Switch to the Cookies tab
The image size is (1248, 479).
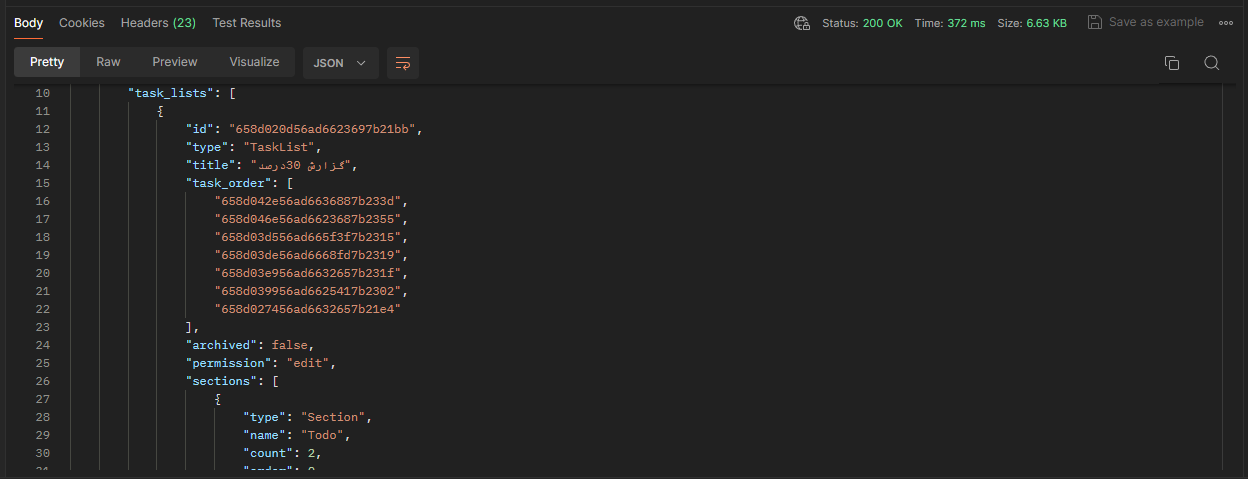click(x=82, y=22)
